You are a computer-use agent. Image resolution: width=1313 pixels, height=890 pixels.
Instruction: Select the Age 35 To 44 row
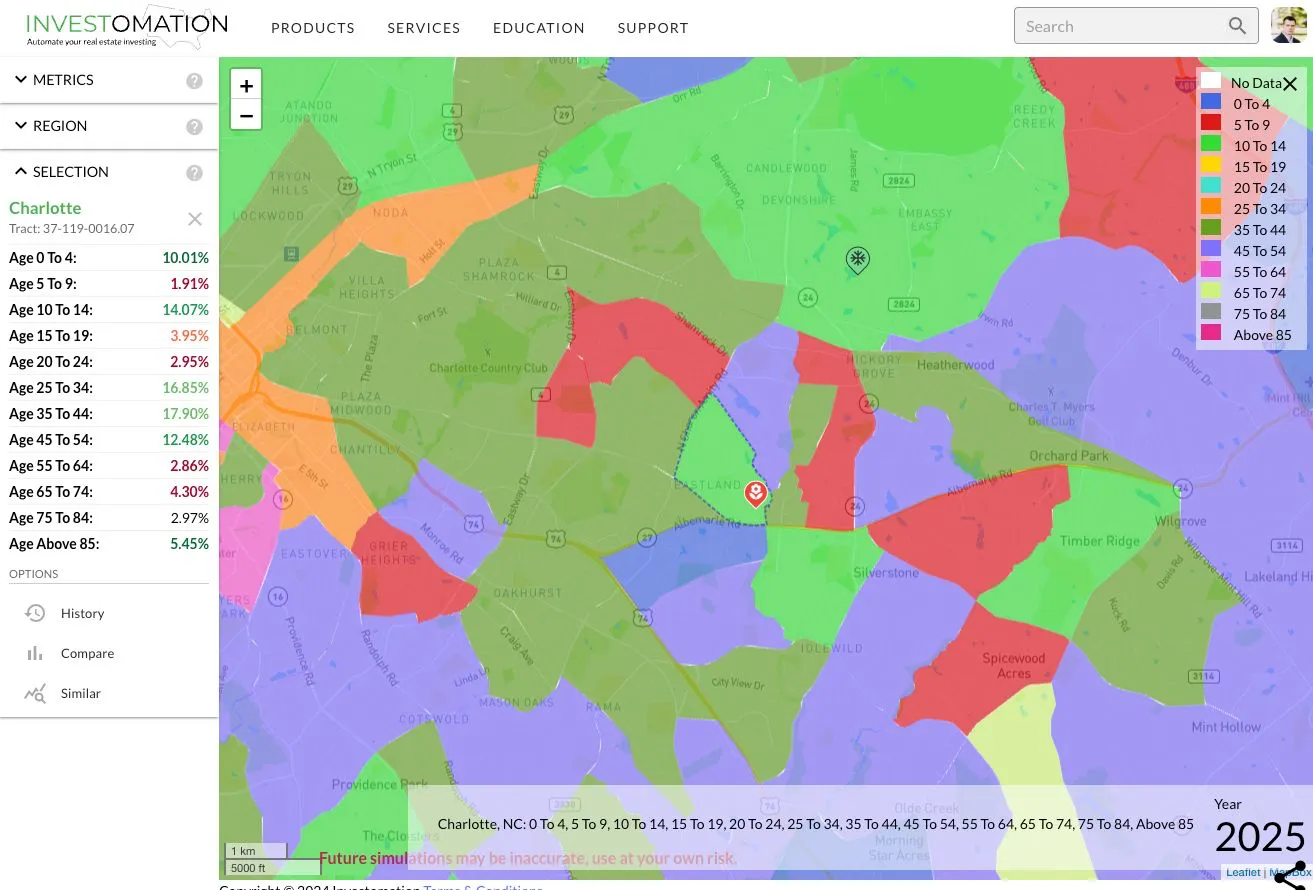coord(109,414)
